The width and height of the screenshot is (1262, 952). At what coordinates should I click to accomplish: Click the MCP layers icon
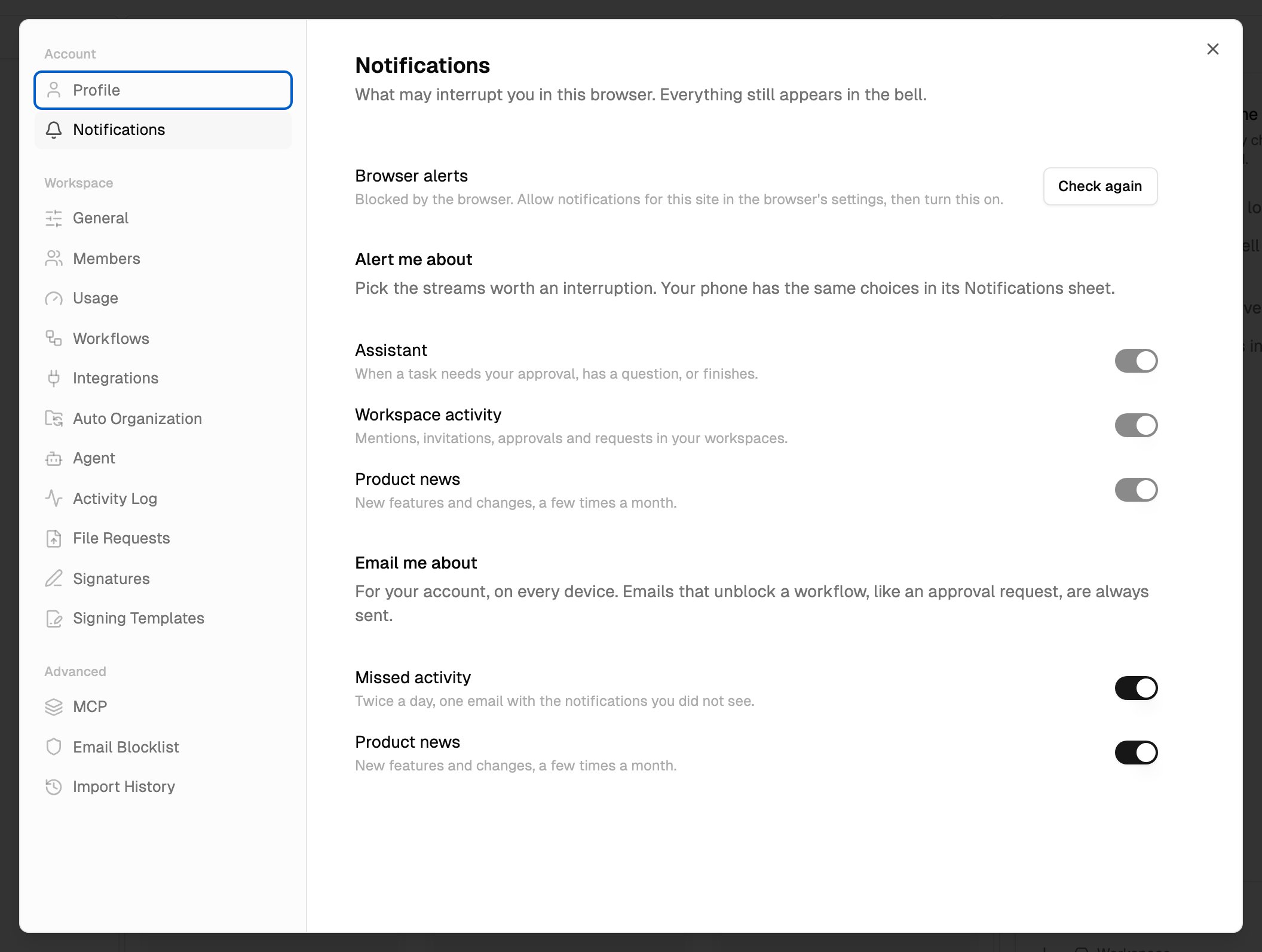[54, 707]
